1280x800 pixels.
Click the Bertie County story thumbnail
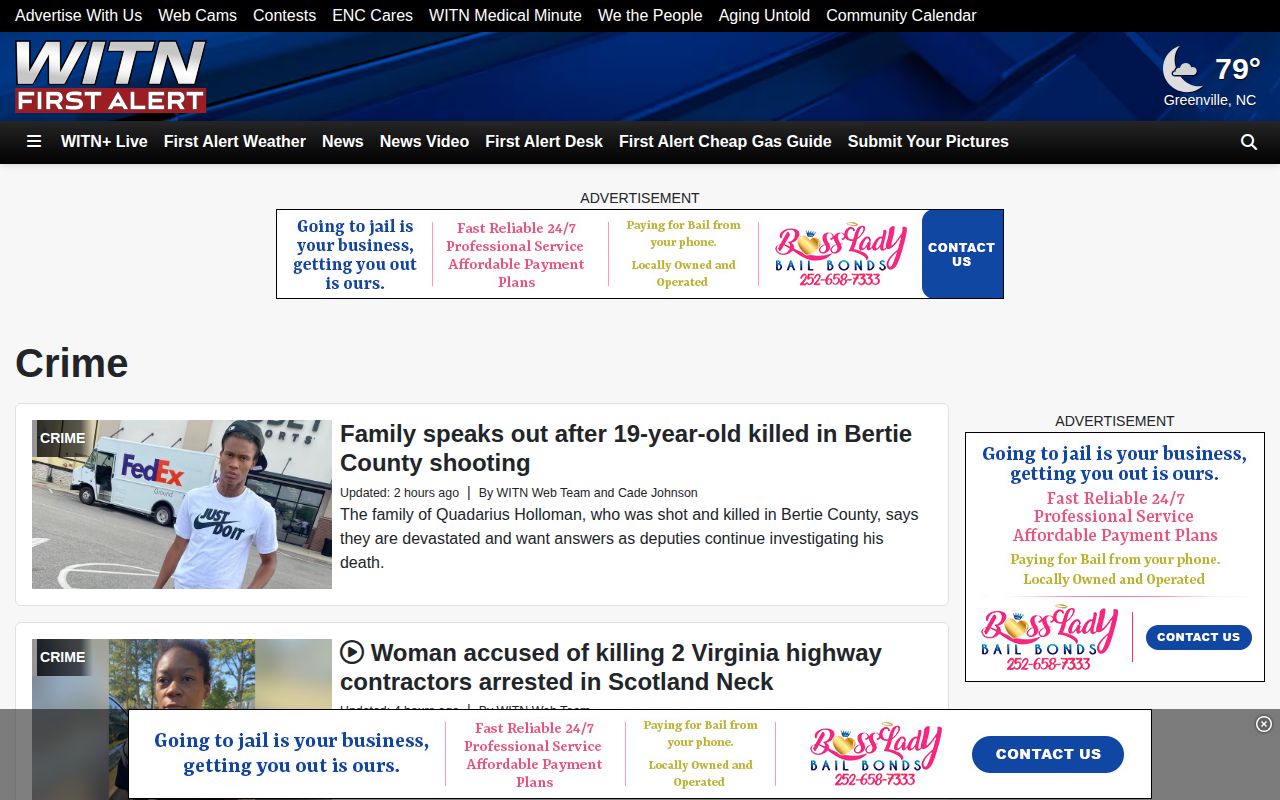182,504
